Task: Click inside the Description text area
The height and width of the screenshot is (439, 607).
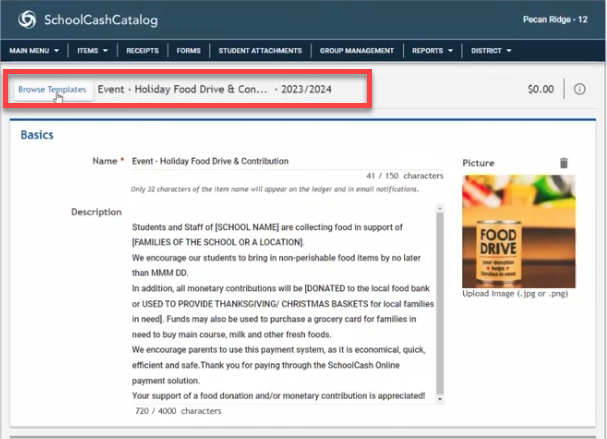Action: (283, 304)
